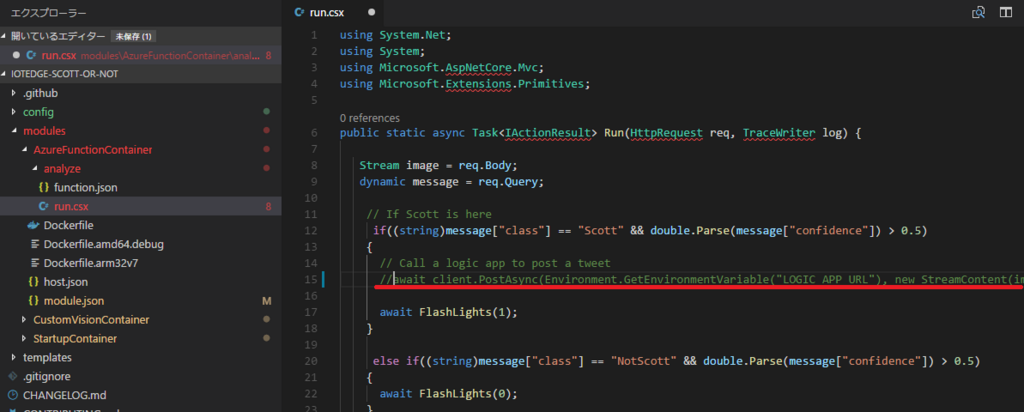Click 'await FlashLights(1);' statement
The image size is (1024, 412).
click(x=449, y=312)
